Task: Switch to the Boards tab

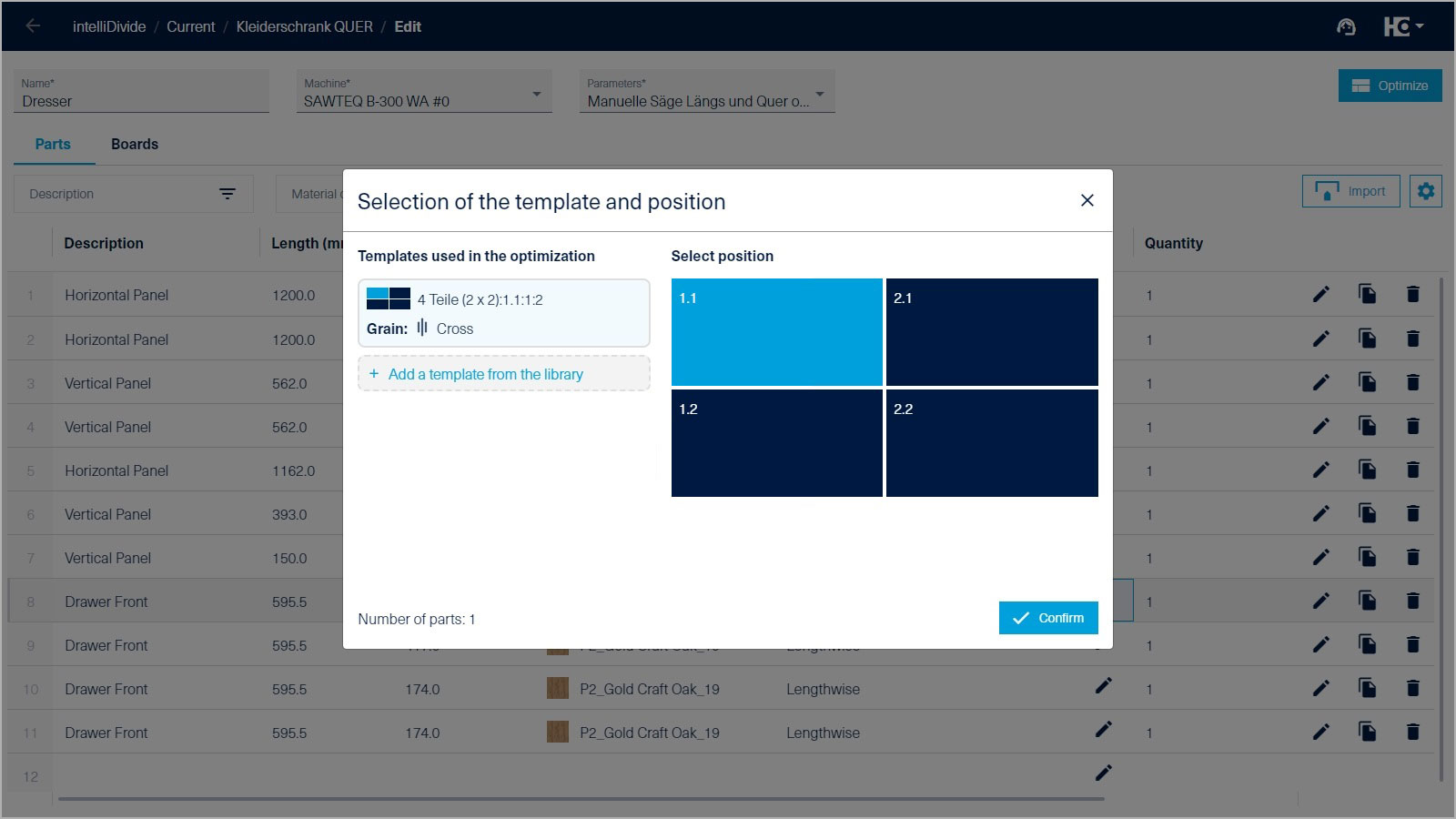Action: (135, 144)
